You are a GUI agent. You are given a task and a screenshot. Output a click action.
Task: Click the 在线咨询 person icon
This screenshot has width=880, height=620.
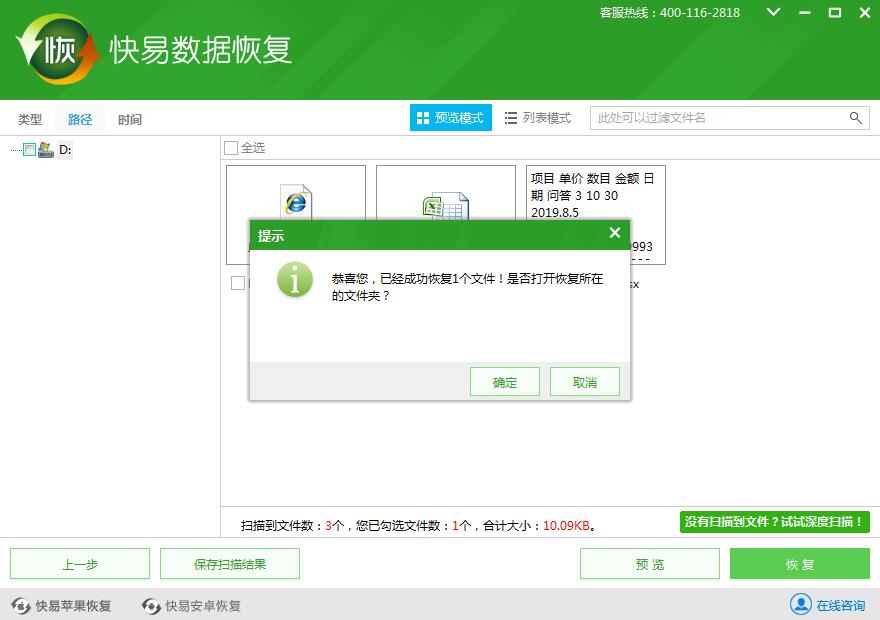pos(800,604)
